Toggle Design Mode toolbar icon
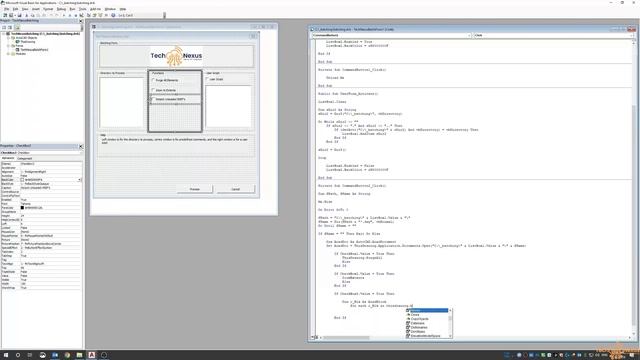 (81, 15)
